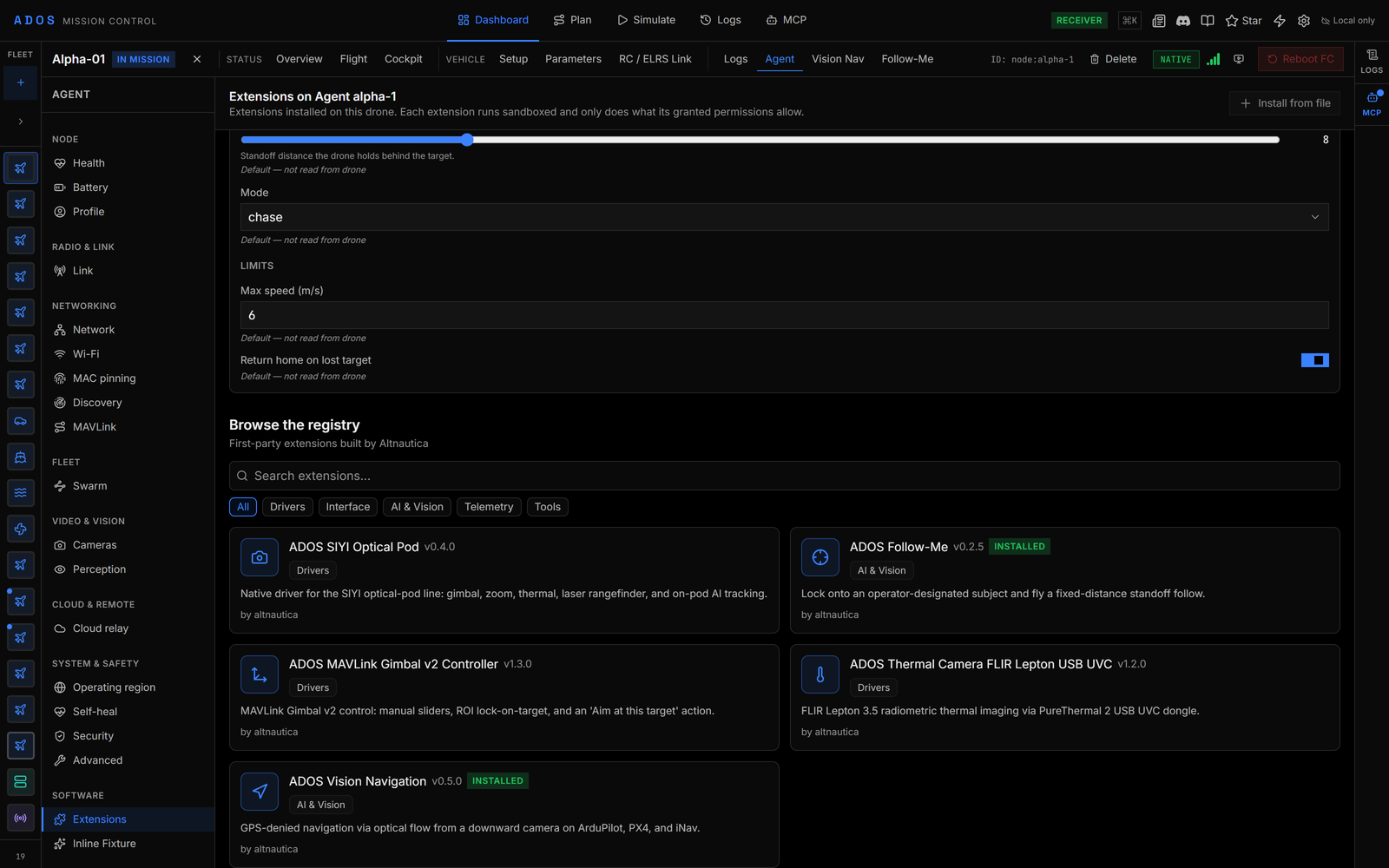Image resolution: width=1389 pixels, height=868 pixels.
Task: Select the server stack icon in fleet rail
Action: coord(21,781)
